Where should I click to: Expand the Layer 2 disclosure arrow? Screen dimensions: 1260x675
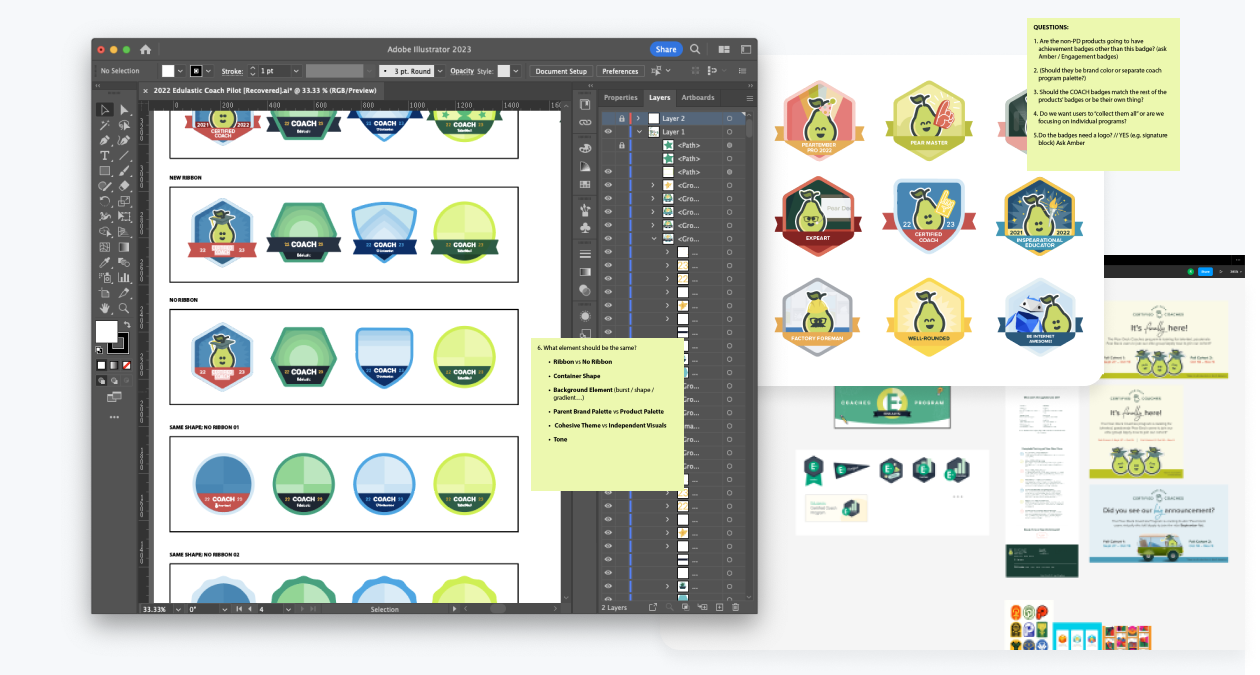coord(638,119)
